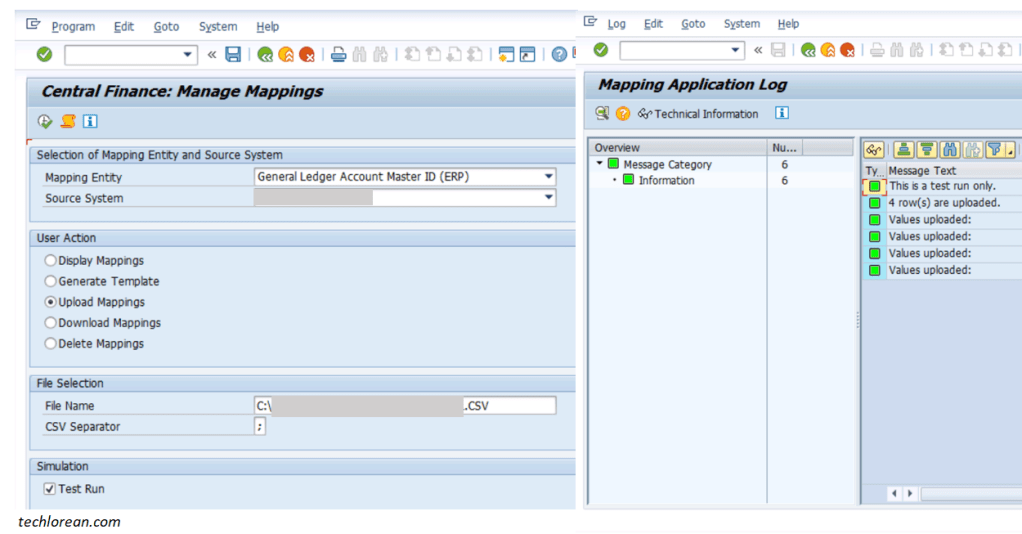1022x534 pixels.
Task: Open Goto menu in Application Log window
Action: [693, 23]
